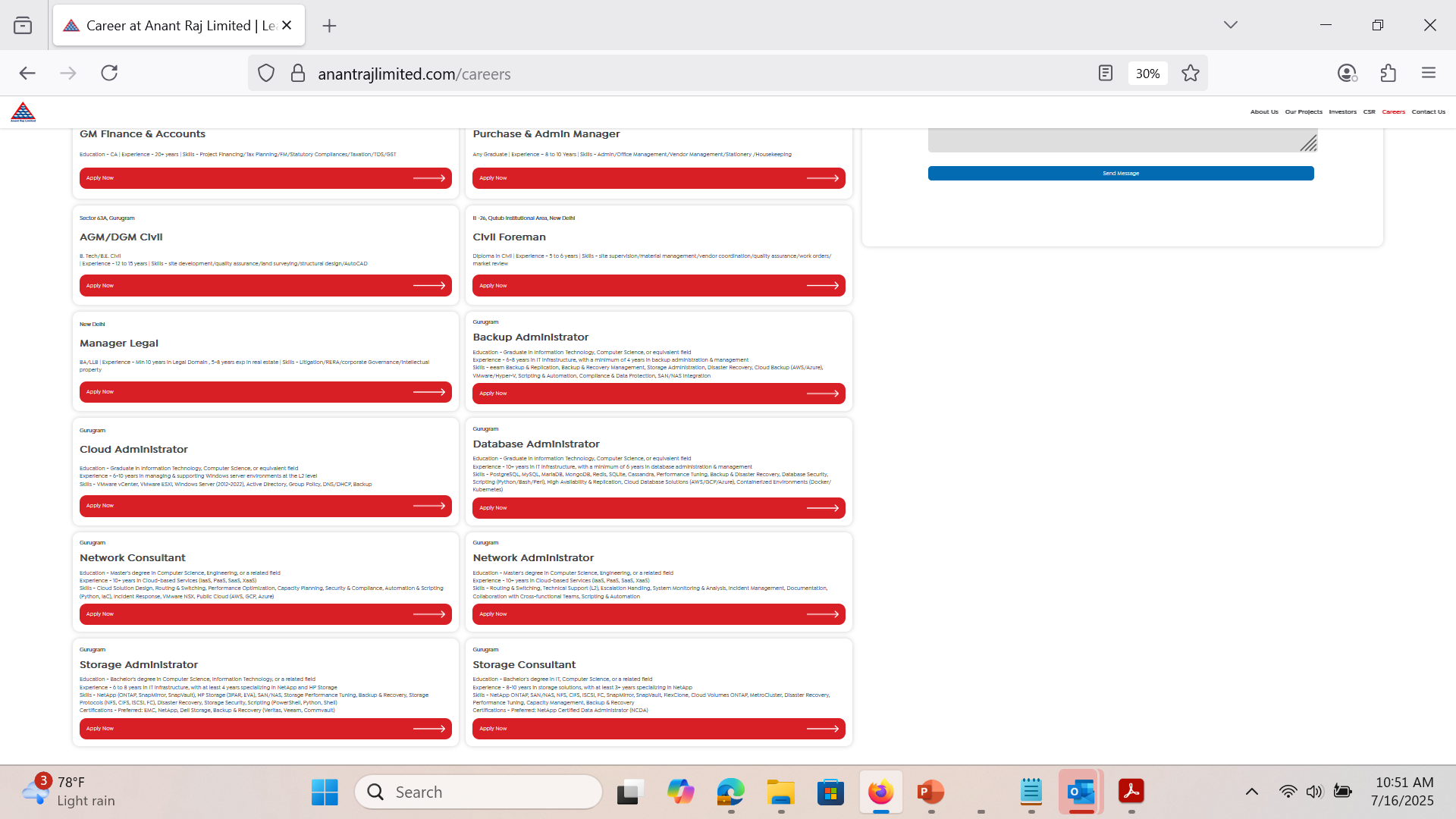Show hidden system tray icons
1456x819 pixels.
pyautogui.click(x=1251, y=792)
